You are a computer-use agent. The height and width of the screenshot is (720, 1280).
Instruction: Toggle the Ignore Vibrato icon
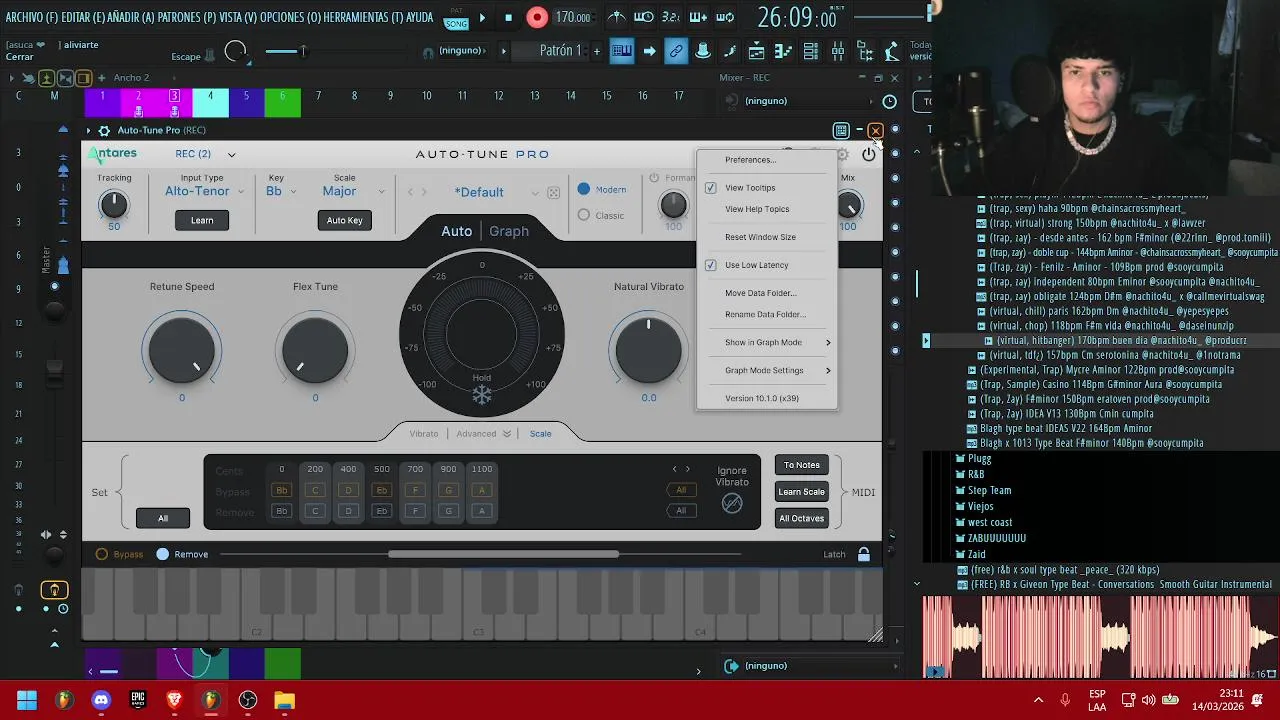click(732, 504)
